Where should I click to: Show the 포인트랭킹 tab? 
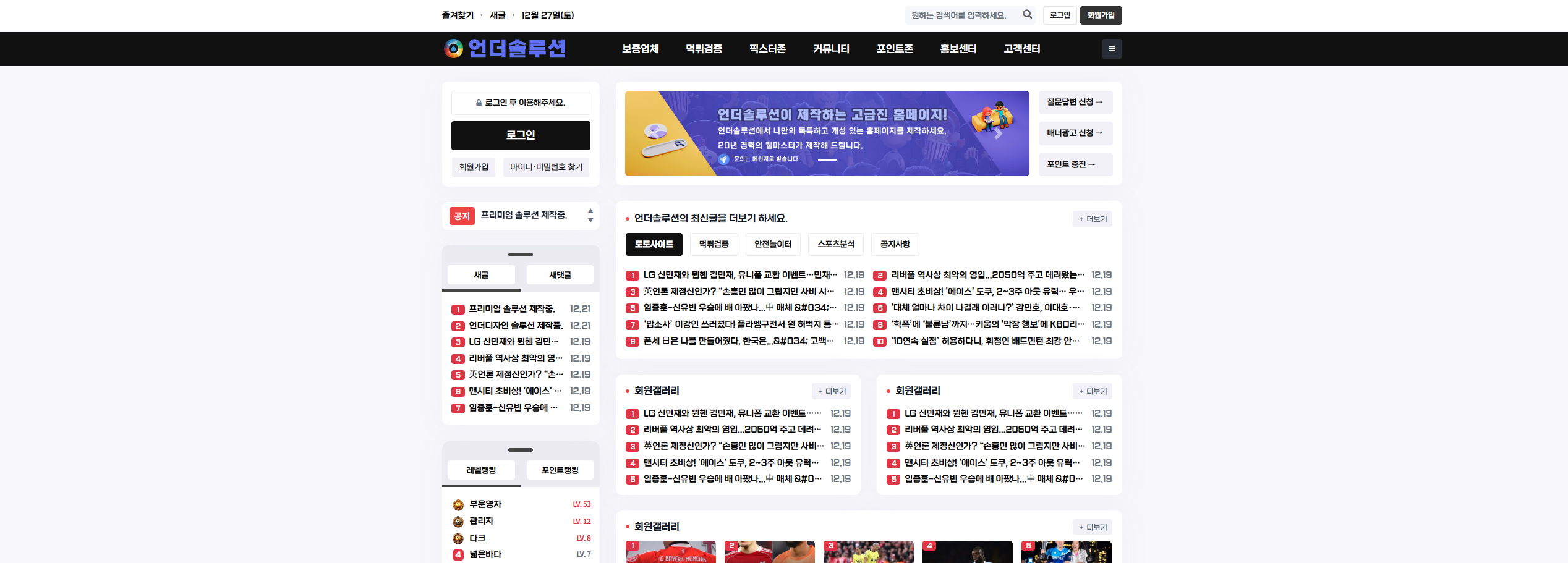tap(560, 470)
